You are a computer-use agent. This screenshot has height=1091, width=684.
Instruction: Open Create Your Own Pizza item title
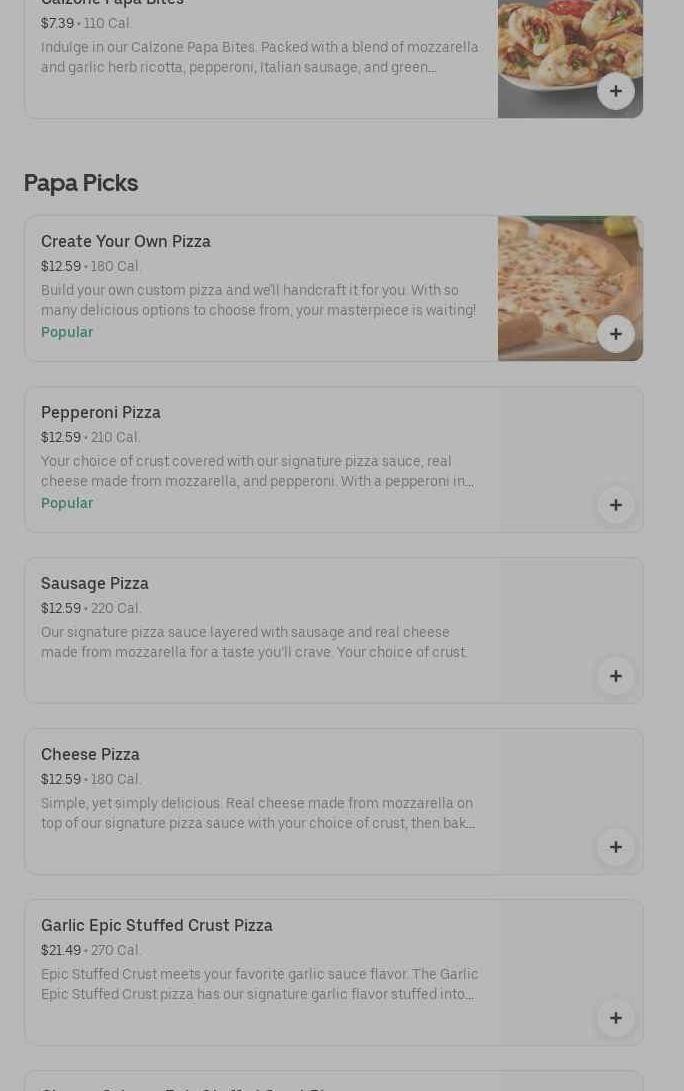click(126, 241)
